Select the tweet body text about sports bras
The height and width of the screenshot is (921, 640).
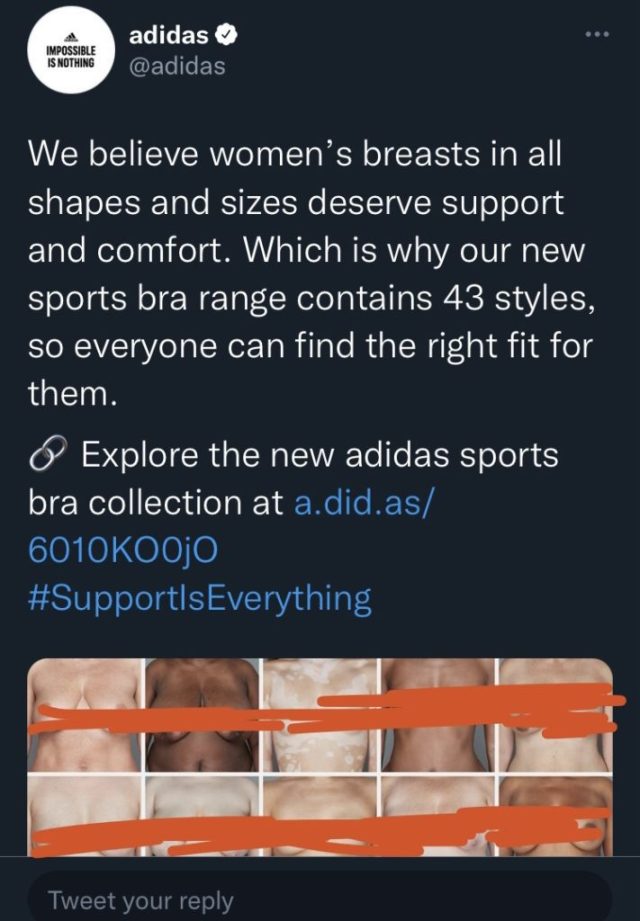311,274
